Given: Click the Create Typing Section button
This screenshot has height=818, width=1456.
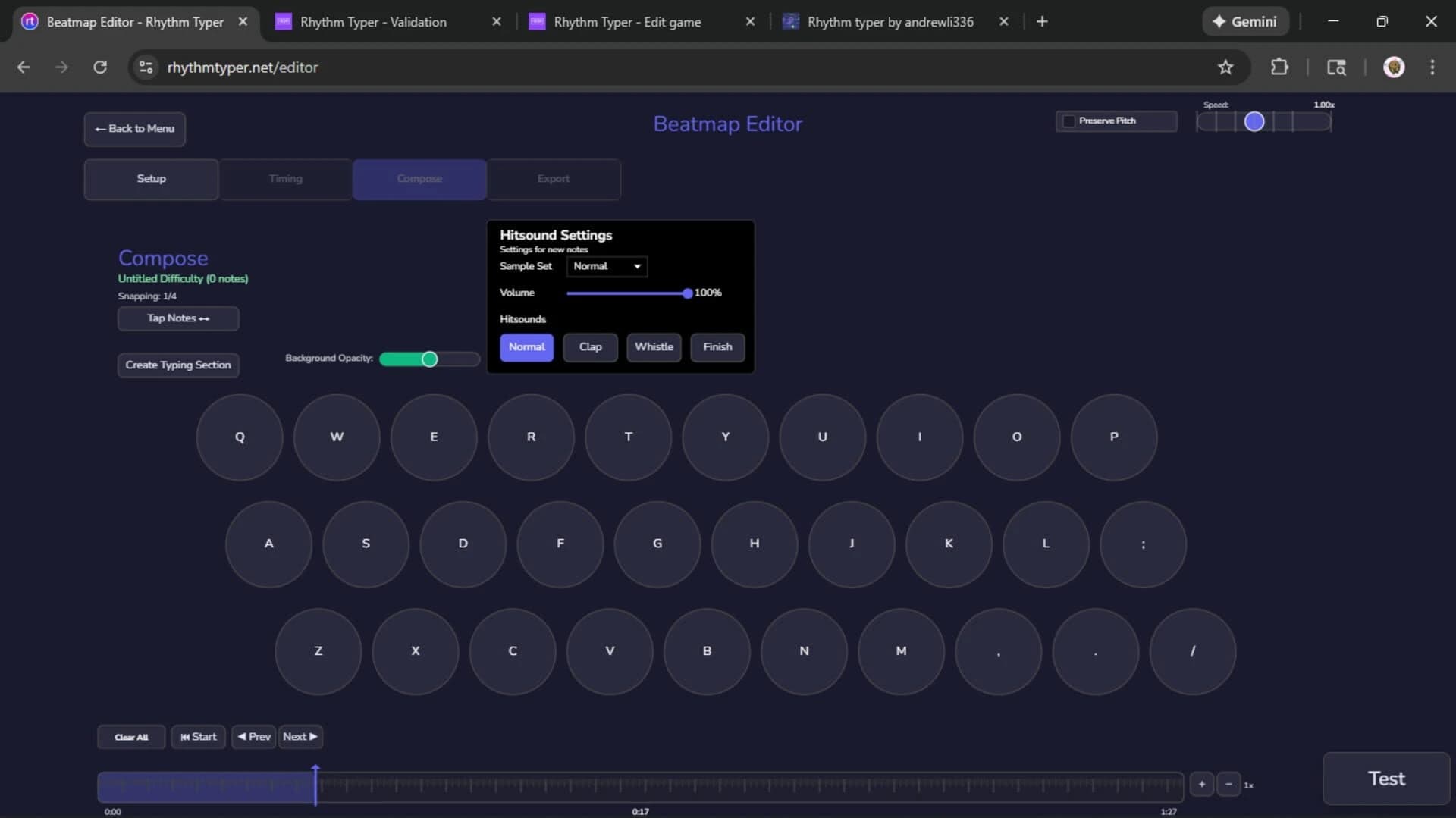Looking at the screenshot, I should [x=177, y=365].
